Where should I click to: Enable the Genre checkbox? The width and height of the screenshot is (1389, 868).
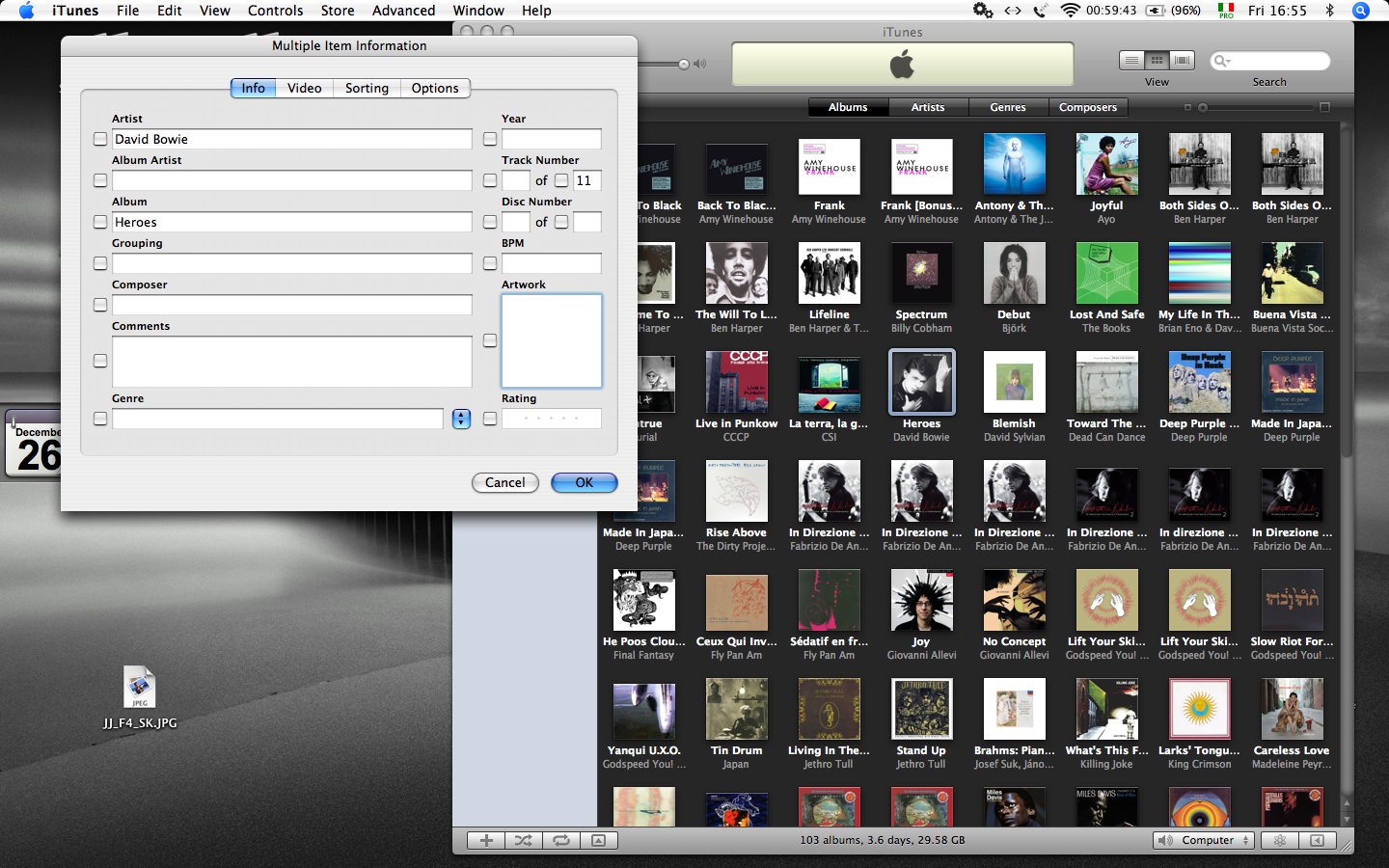click(x=100, y=419)
